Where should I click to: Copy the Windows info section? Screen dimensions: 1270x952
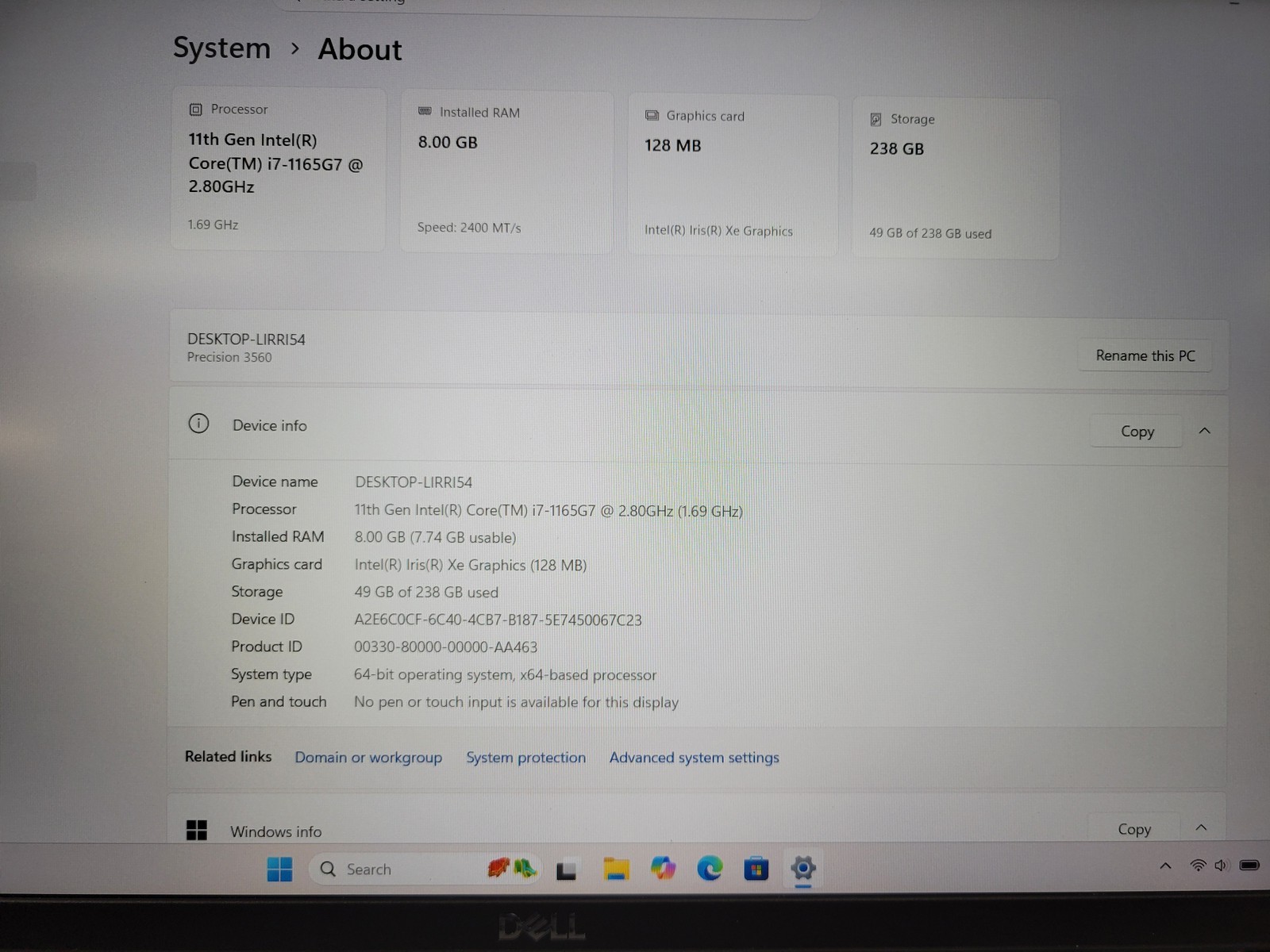click(1133, 828)
